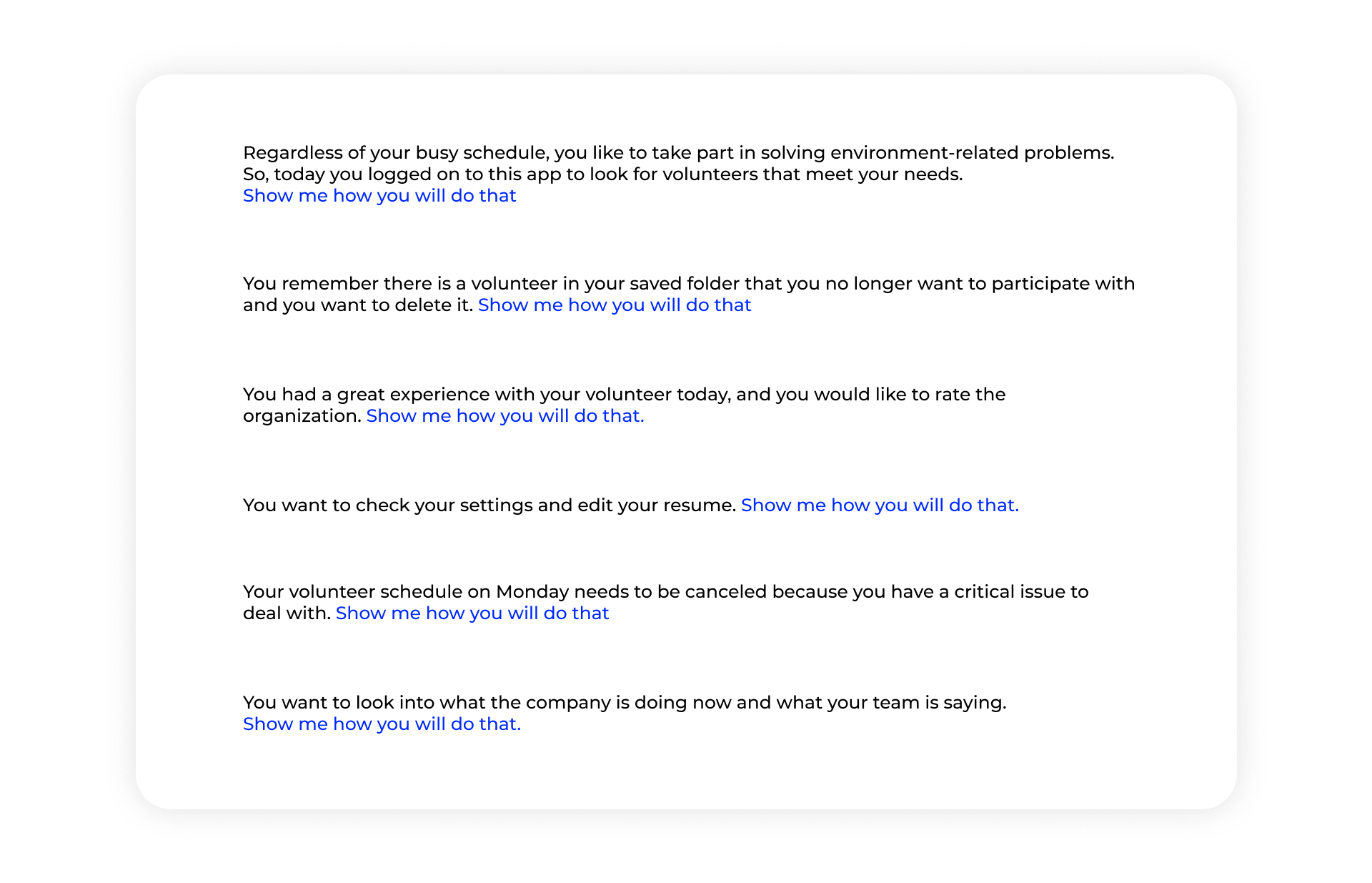The width and height of the screenshot is (1372, 883).
Task: Open link after 'edit your resume'
Action: pos(880,505)
